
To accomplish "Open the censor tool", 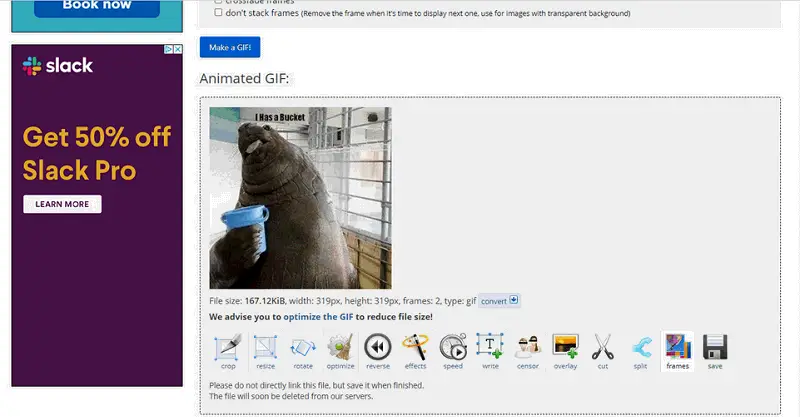I will click(528, 352).
